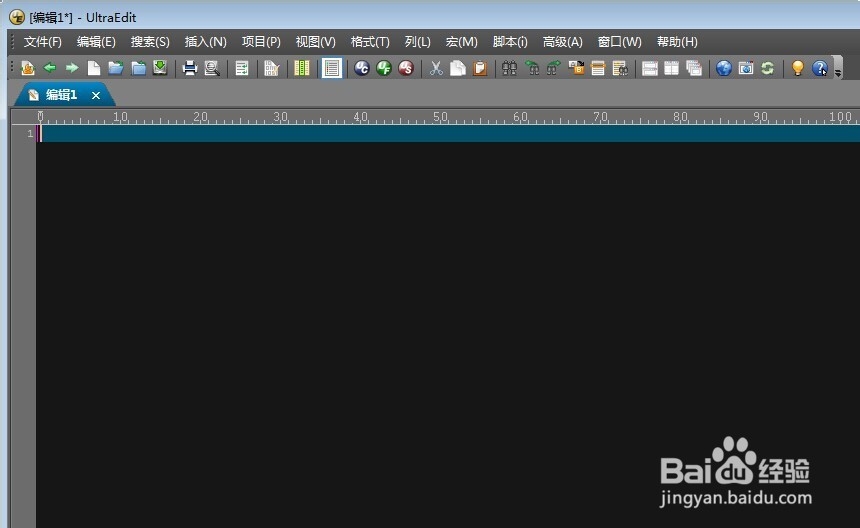The width and height of the screenshot is (860, 528).
Task: Click the hex edit mode icon
Action: tap(271, 68)
